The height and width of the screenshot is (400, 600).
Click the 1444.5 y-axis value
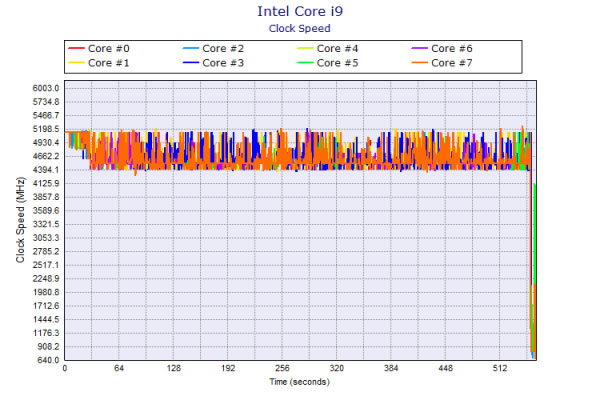(x=46, y=319)
